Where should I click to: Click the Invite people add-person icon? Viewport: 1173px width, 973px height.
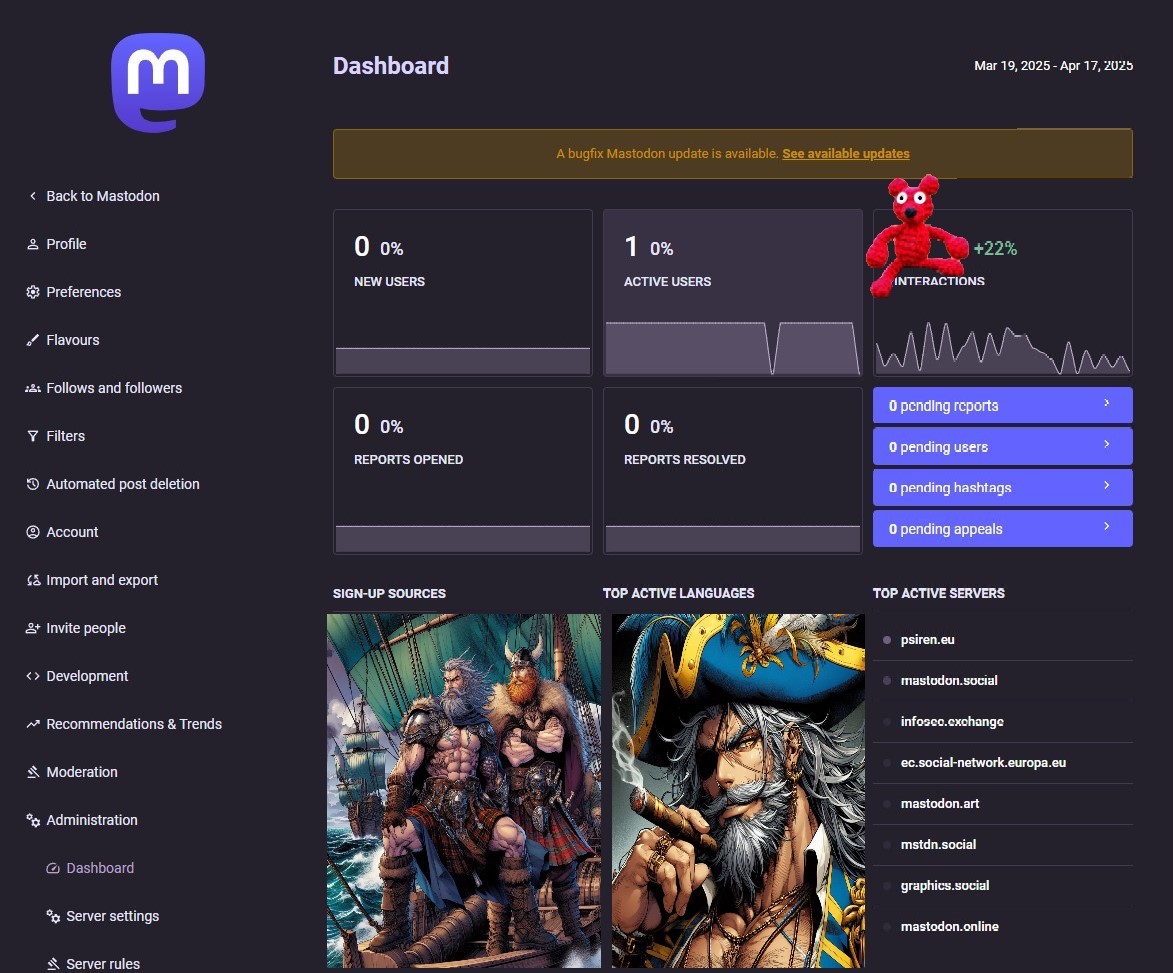32,628
